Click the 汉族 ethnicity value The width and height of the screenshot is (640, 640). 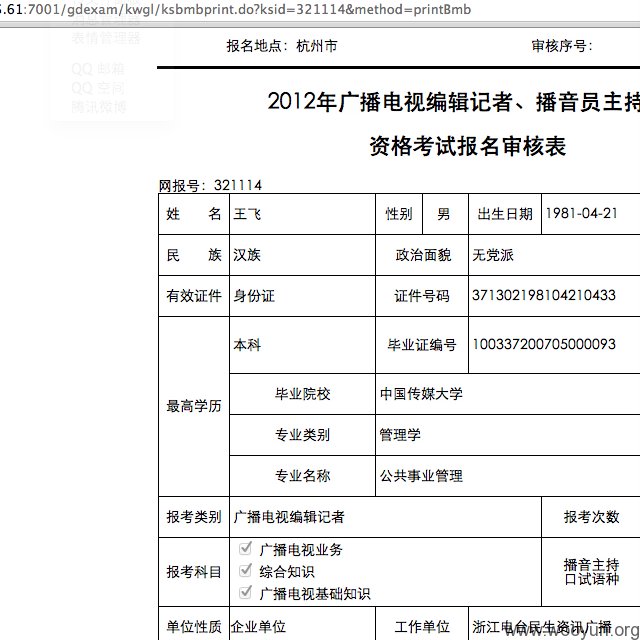pos(247,255)
